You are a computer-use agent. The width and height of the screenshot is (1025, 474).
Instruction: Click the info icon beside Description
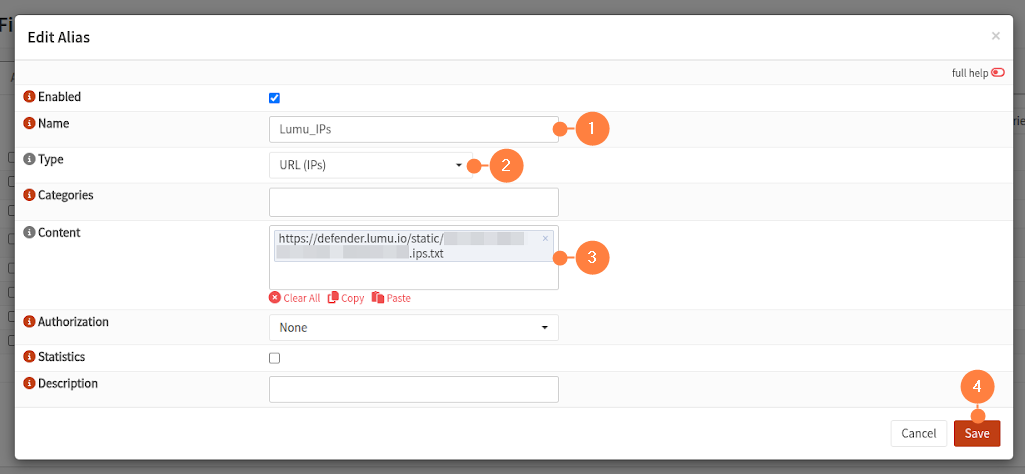pyautogui.click(x=29, y=384)
